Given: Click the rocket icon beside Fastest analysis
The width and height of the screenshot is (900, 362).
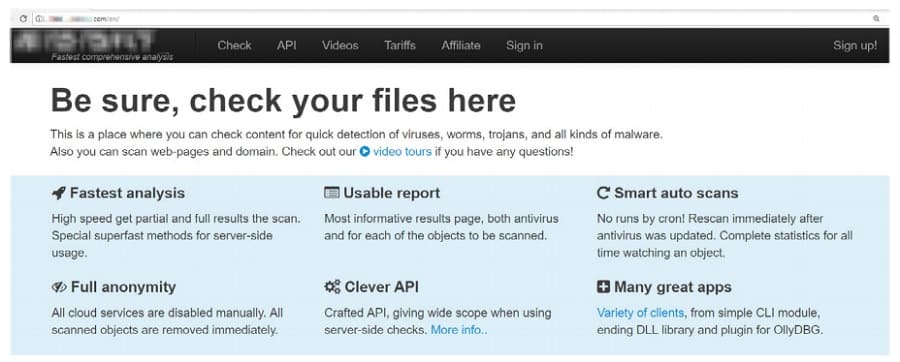Looking at the screenshot, I should point(58,193).
